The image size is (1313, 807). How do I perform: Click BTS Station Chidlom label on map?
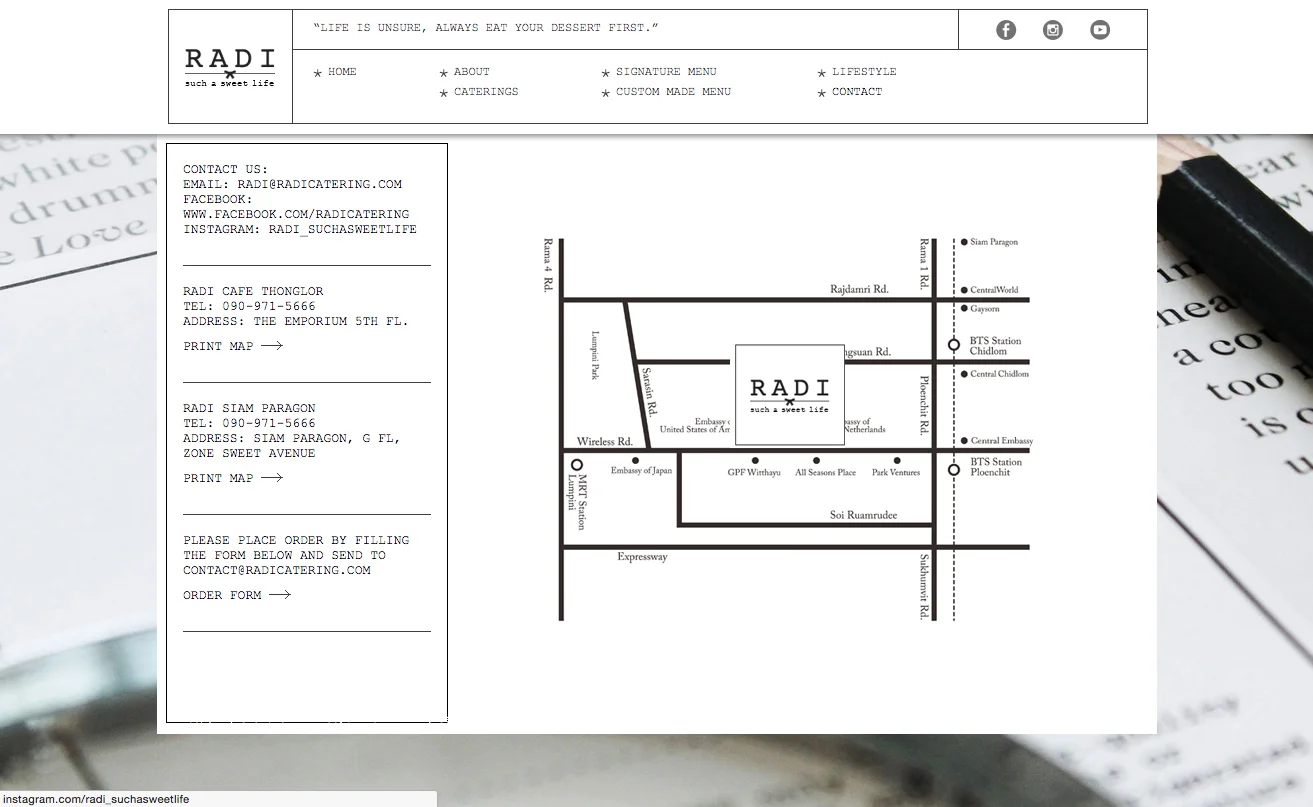996,346
